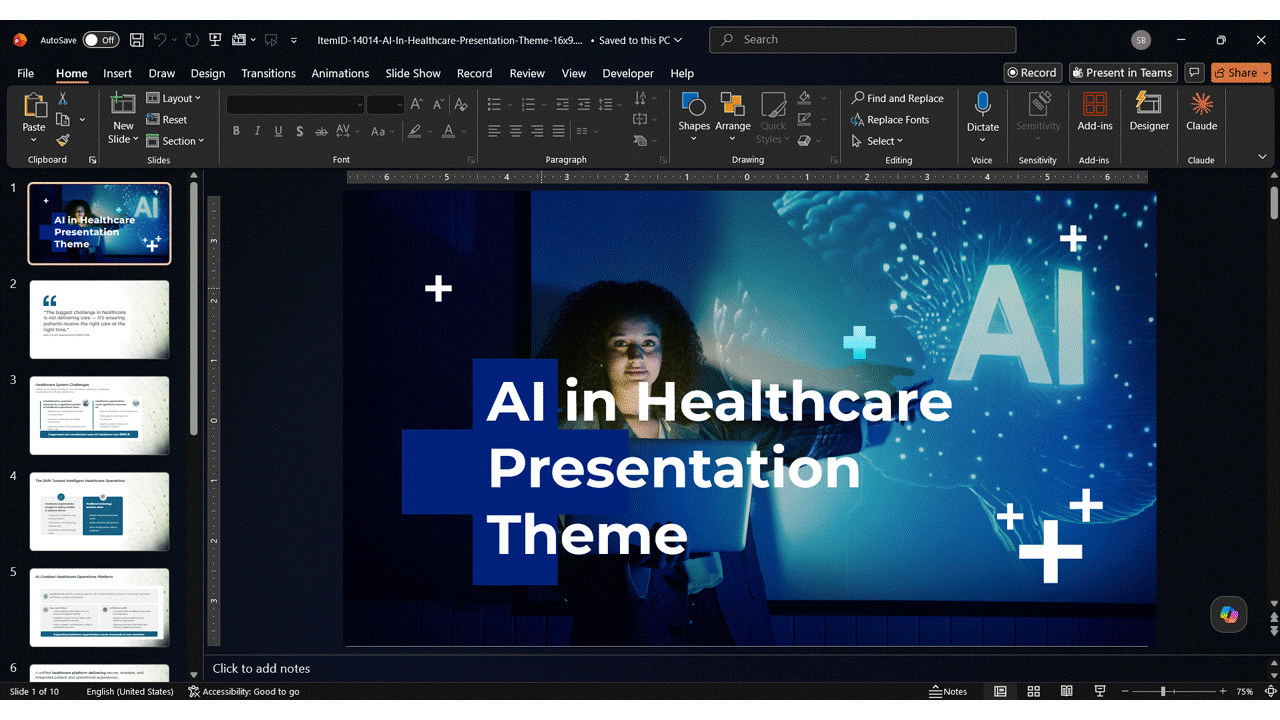Image resolution: width=1280 pixels, height=720 pixels.
Task: Adjust the zoom slider in status bar
Action: tap(1163, 691)
